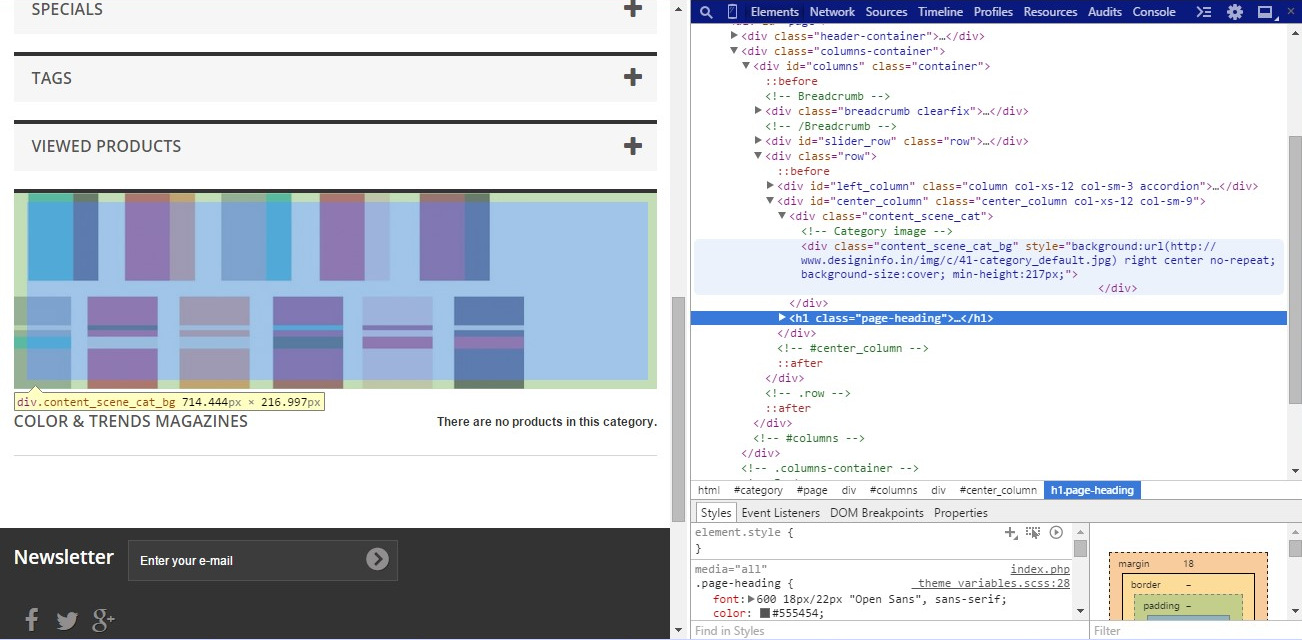Expand the VIEWED PRODUCTS plus icon
This screenshot has height=640, width=1302.
tap(632, 146)
